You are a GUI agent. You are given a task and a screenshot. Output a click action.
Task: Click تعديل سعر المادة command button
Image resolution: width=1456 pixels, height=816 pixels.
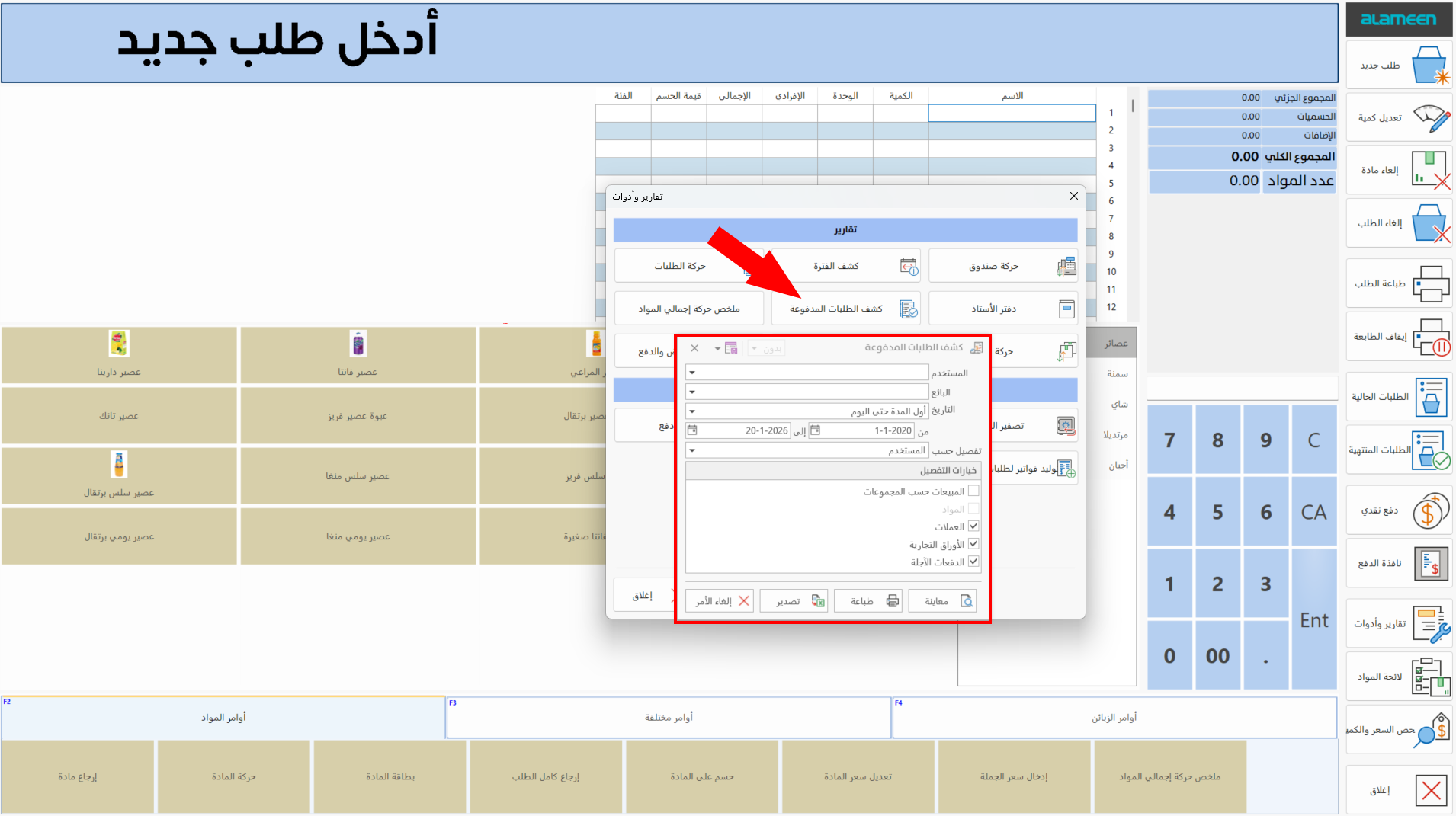858,776
